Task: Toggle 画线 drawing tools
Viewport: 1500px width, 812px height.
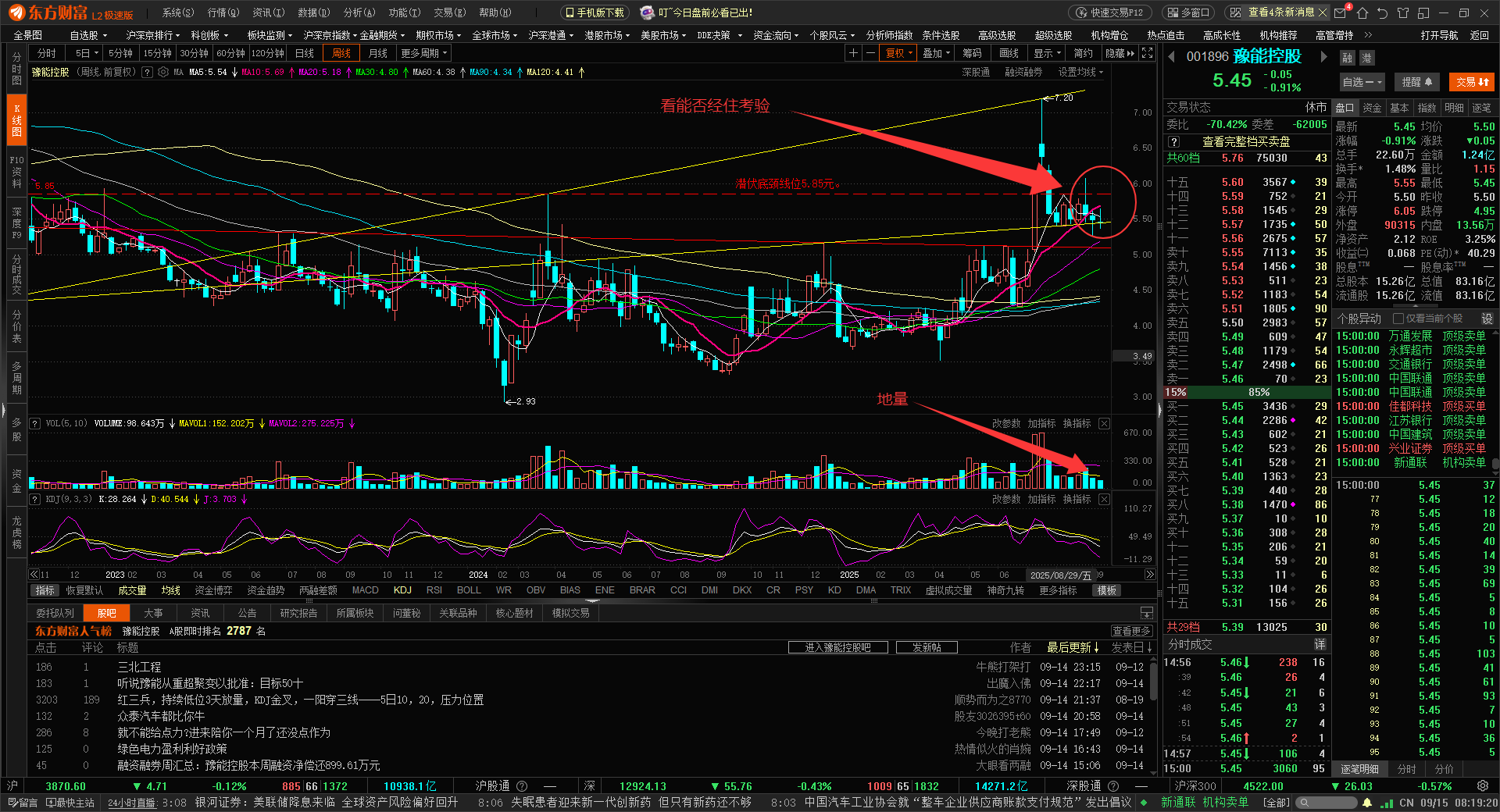Action: coord(1009,53)
